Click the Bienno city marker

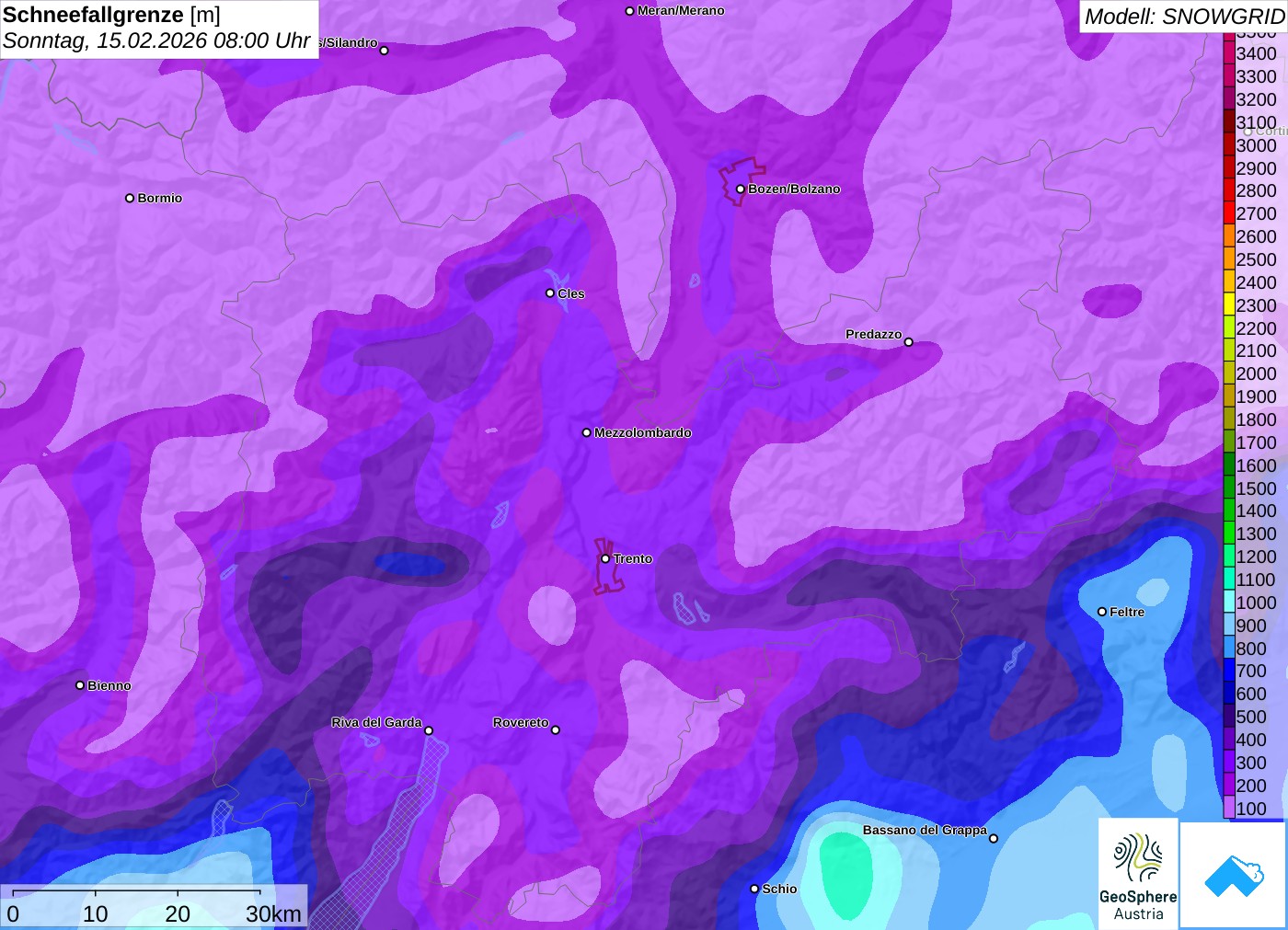point(80,685)
